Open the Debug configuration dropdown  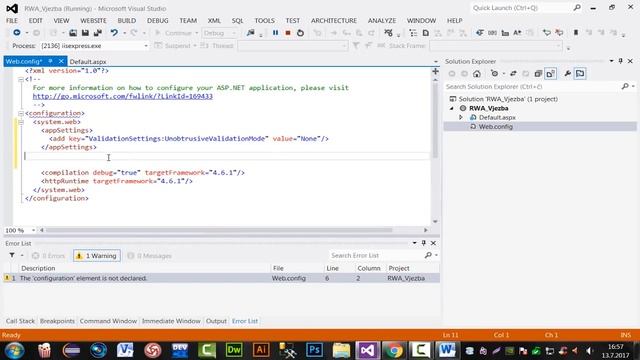(x=234, y=33)
